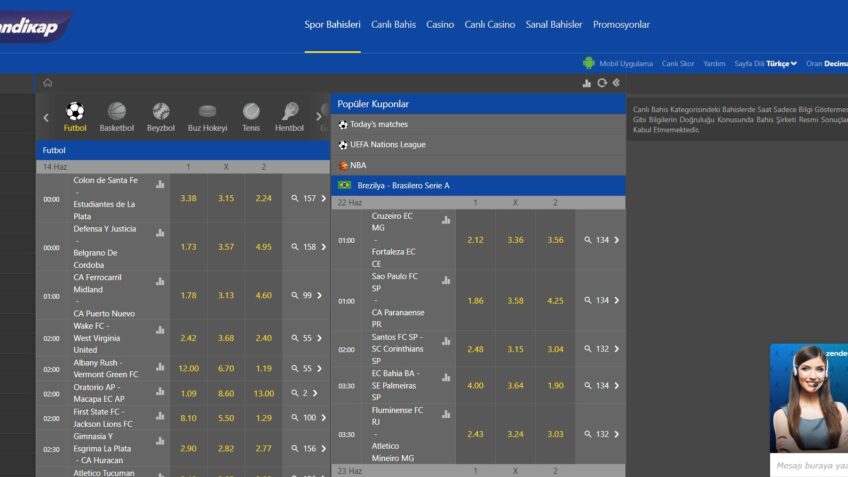Click the Android Mobil Uygulama icon
Image resolution: width=848 pixels, height=477 pixels.
click(x=589, y=63)
